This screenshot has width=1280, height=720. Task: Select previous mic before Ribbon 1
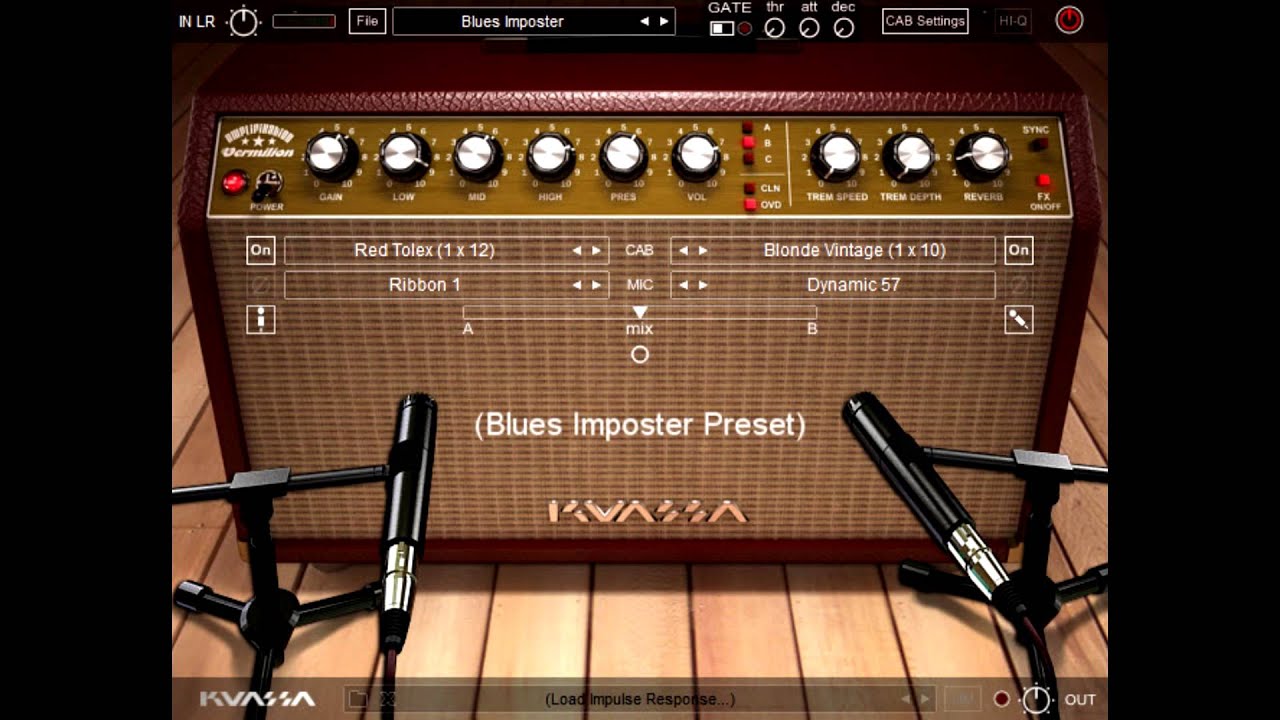[x=576, y=285]
